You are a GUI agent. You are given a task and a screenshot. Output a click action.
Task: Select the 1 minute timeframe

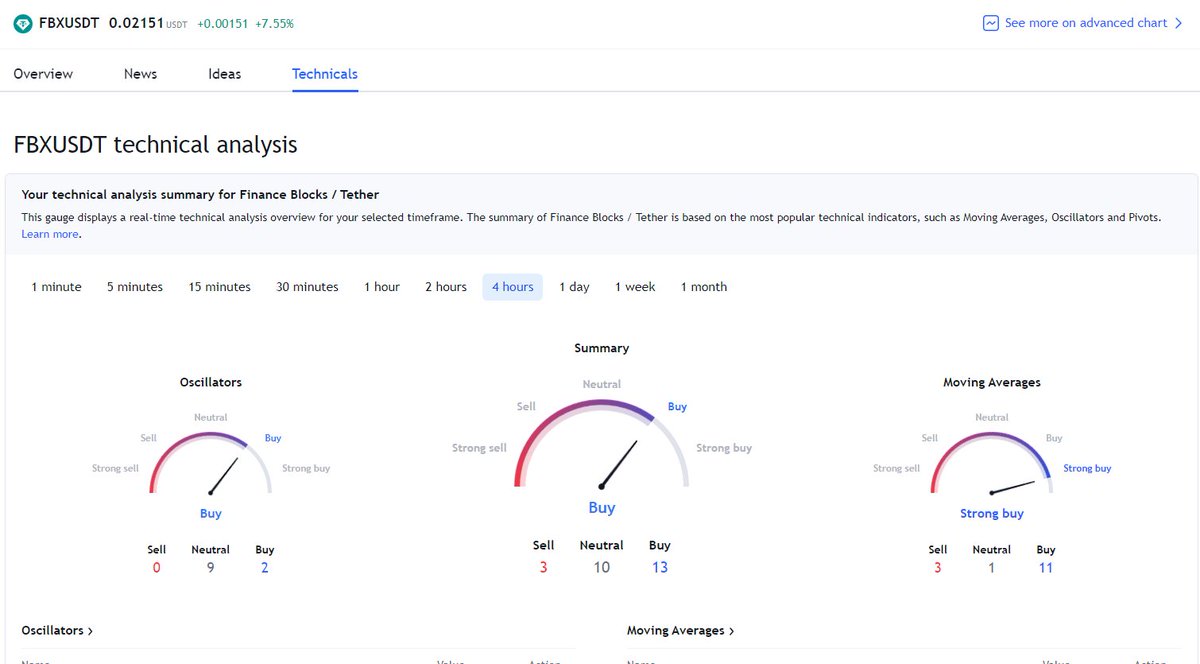(56, 287)
